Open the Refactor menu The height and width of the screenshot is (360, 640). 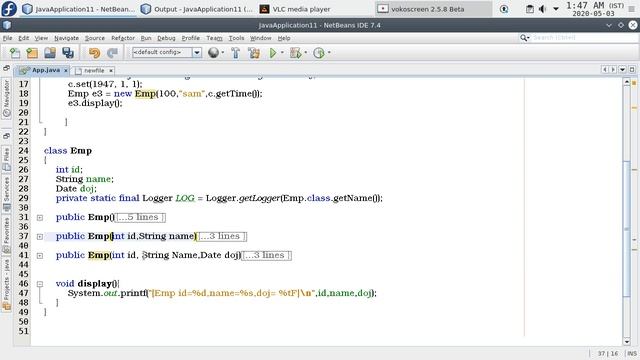coord(123,38)
